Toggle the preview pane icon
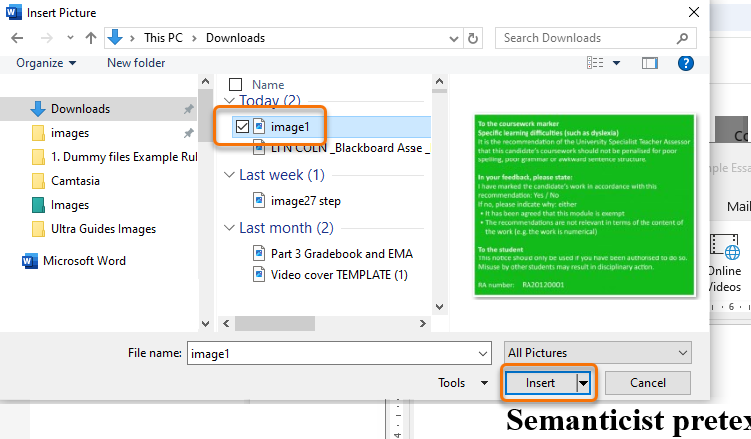 click(x=649, y=63)
